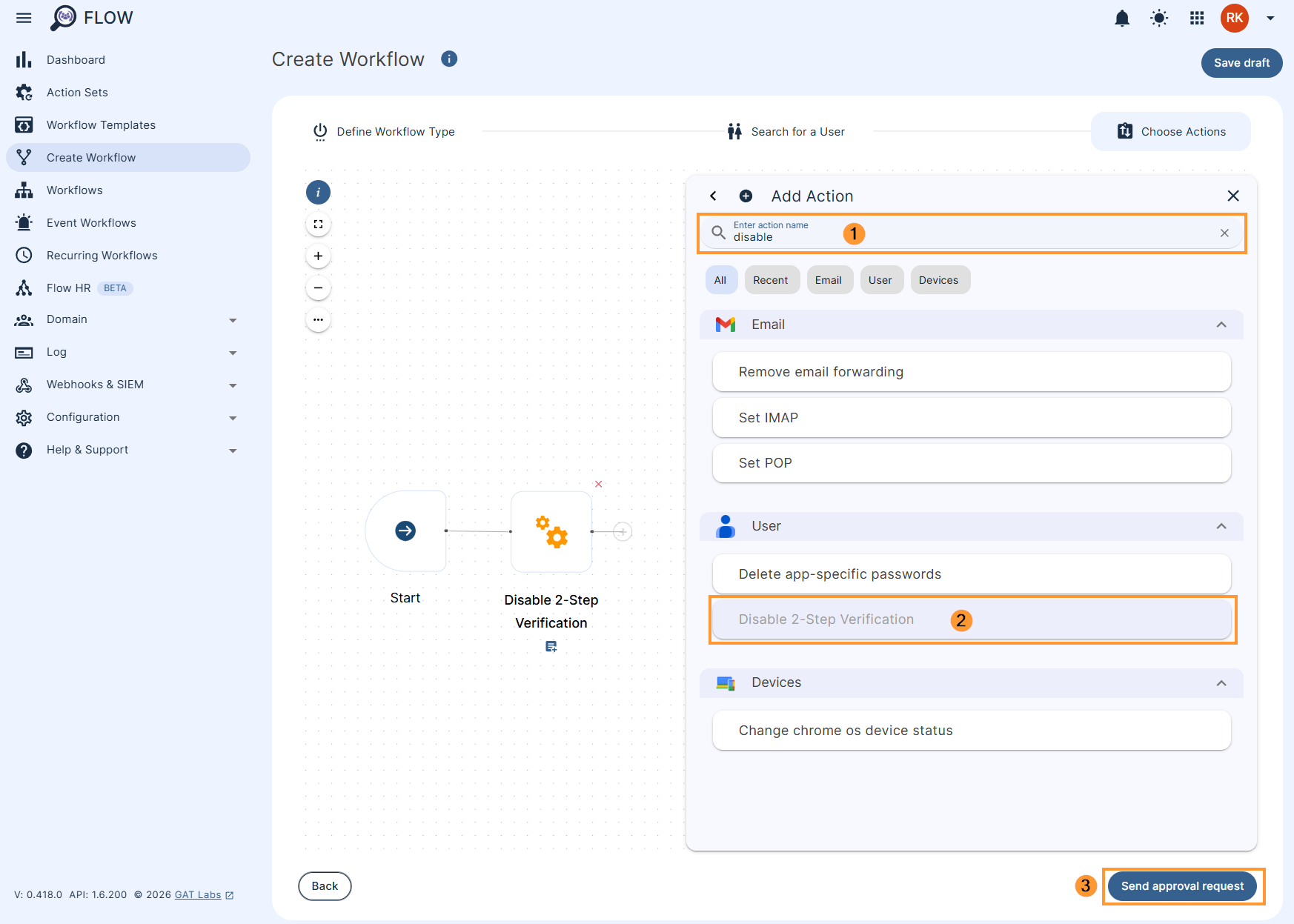Open the hamburger navigation menu

(23, 18)
